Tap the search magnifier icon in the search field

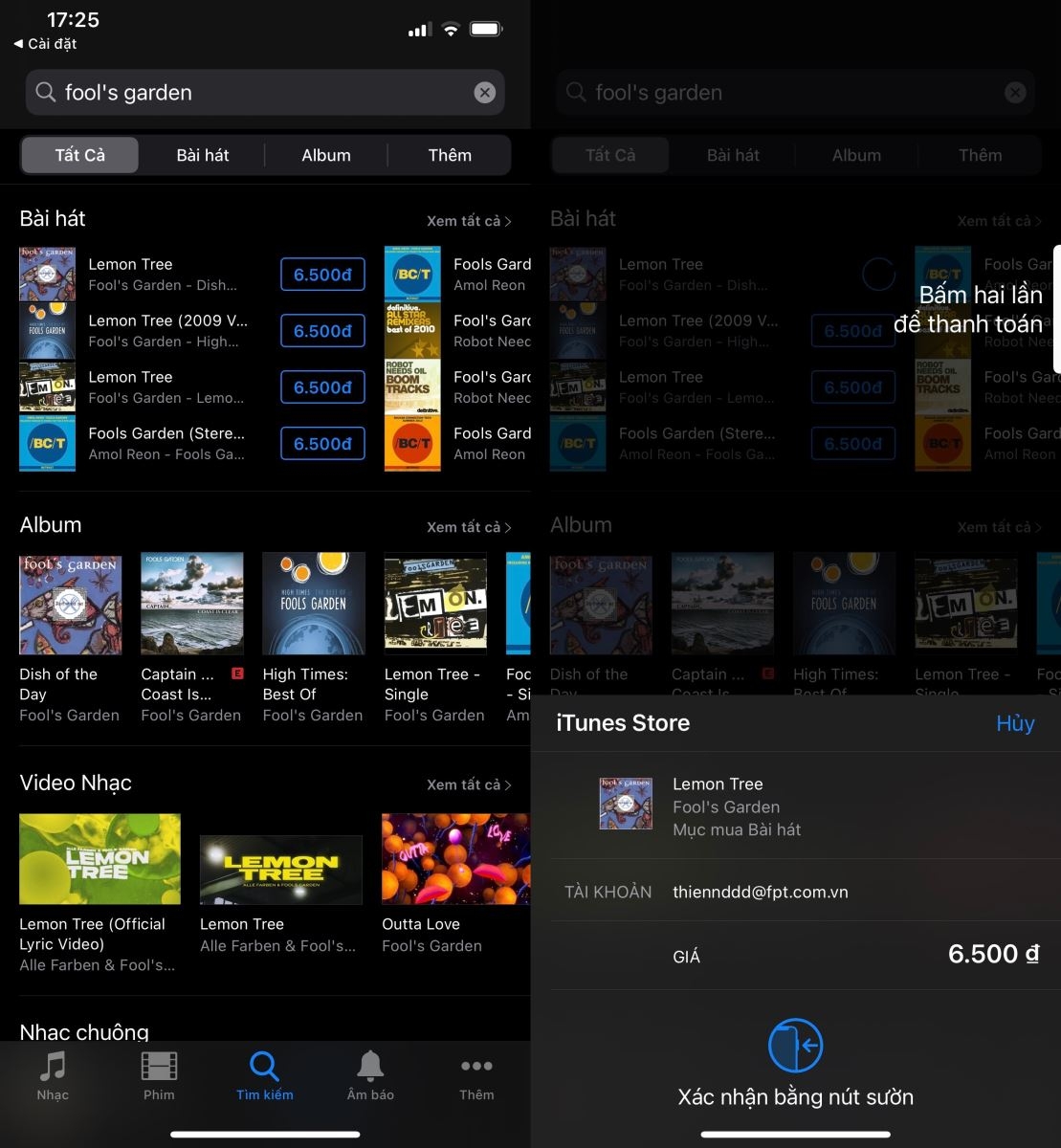(45, 92)
